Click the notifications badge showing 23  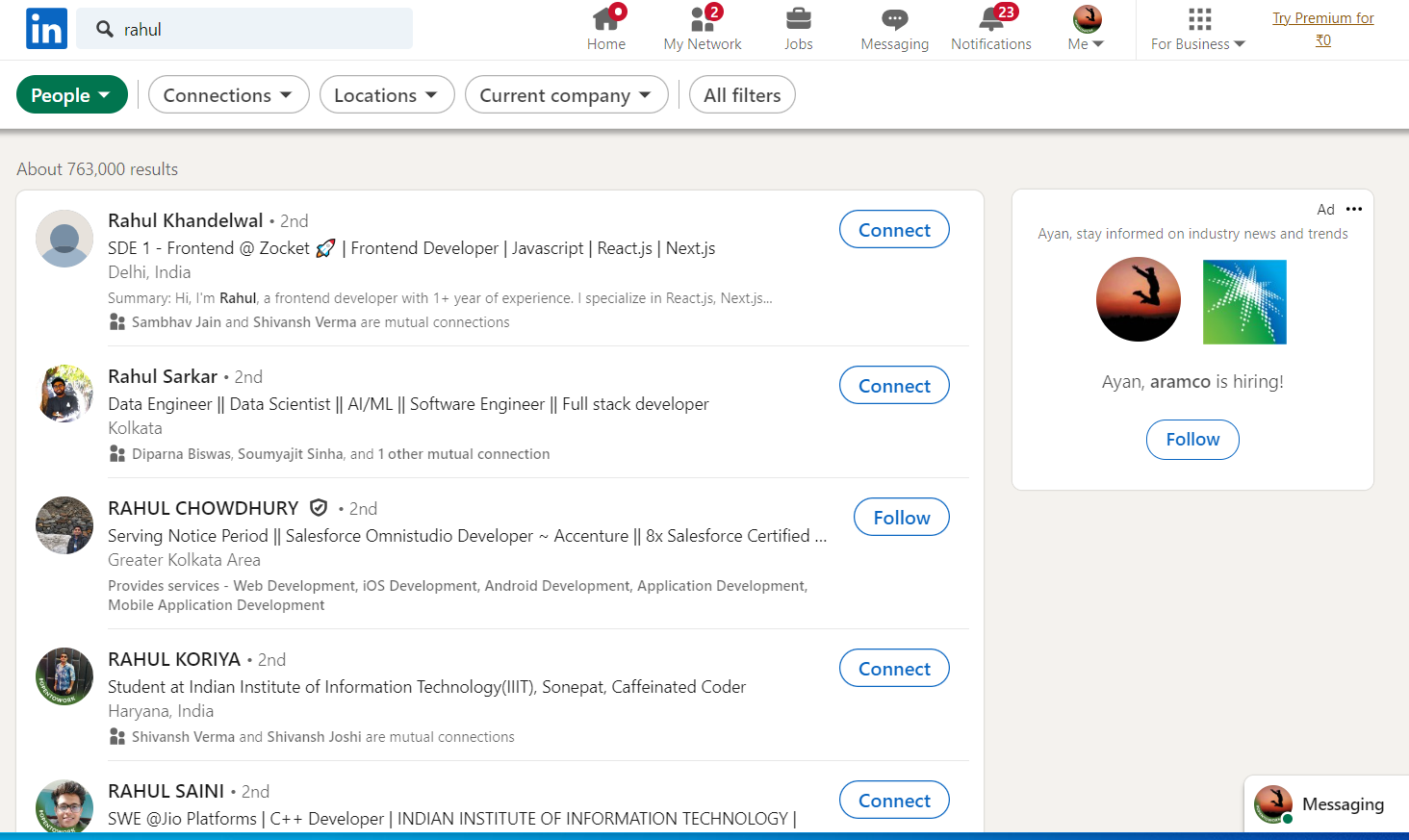point(1006,12)
